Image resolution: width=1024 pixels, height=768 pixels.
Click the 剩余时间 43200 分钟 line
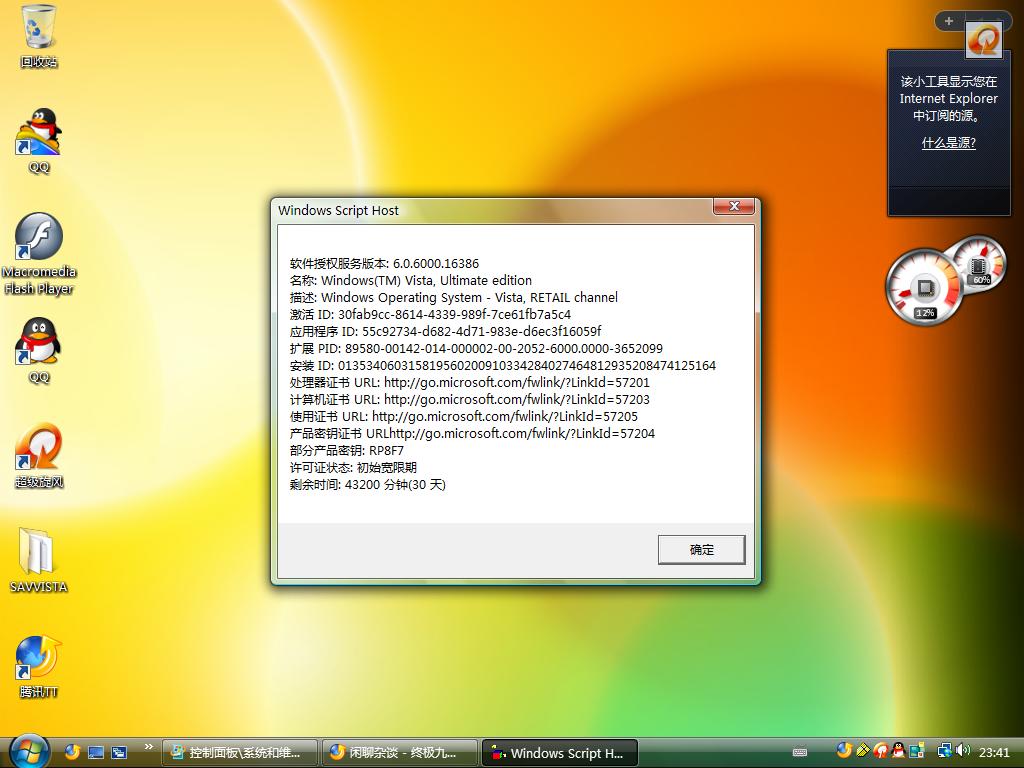368,484
